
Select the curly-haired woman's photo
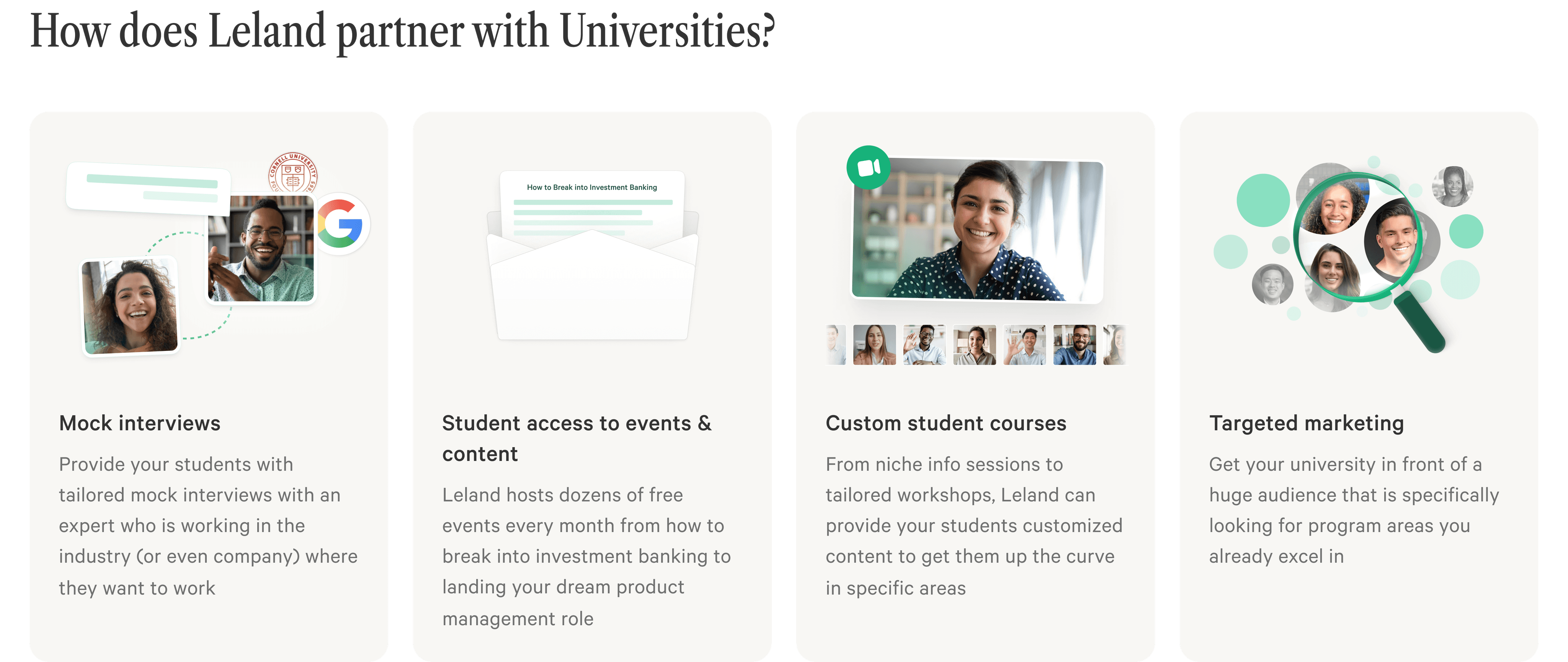(x=130, y=306)
